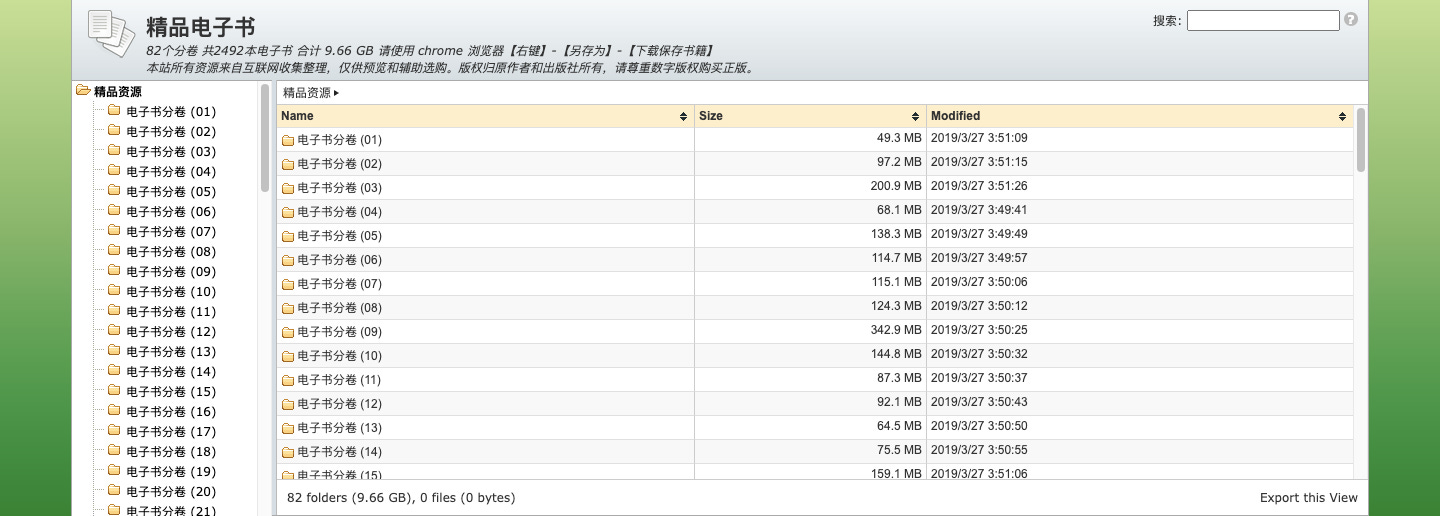Click the 2019/3/27 3:49:41 modified date

pos(979,210)
